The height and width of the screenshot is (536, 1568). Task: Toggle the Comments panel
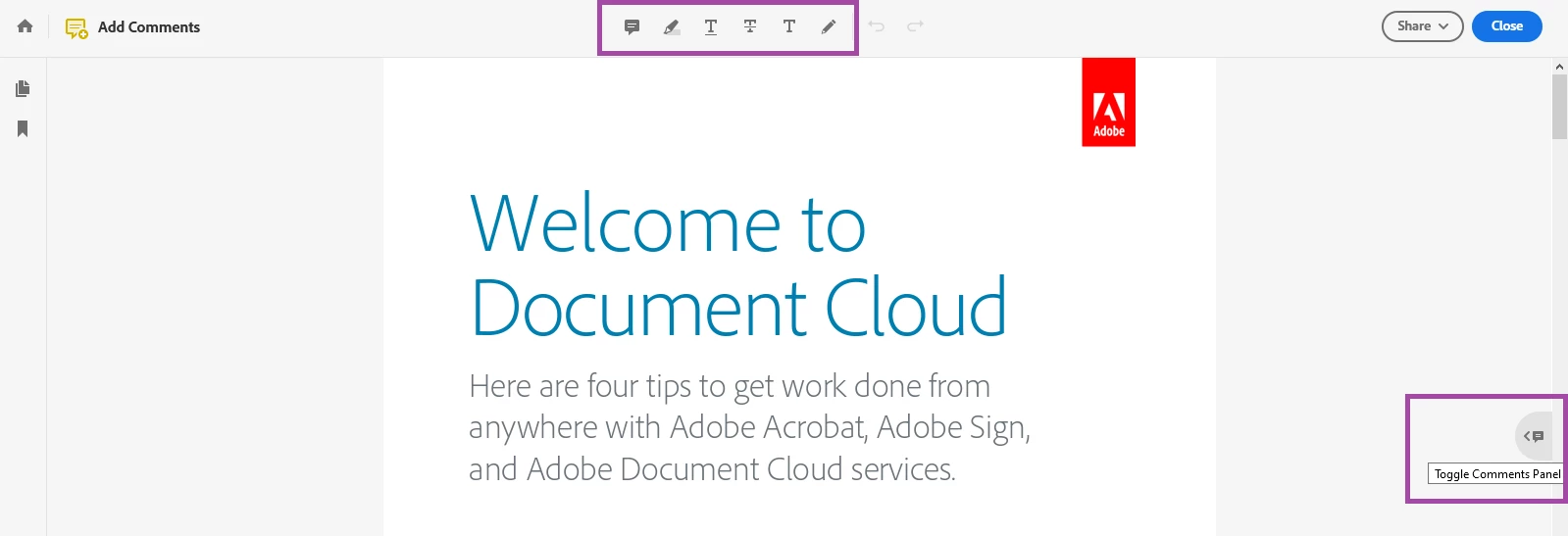point(1534,436)
